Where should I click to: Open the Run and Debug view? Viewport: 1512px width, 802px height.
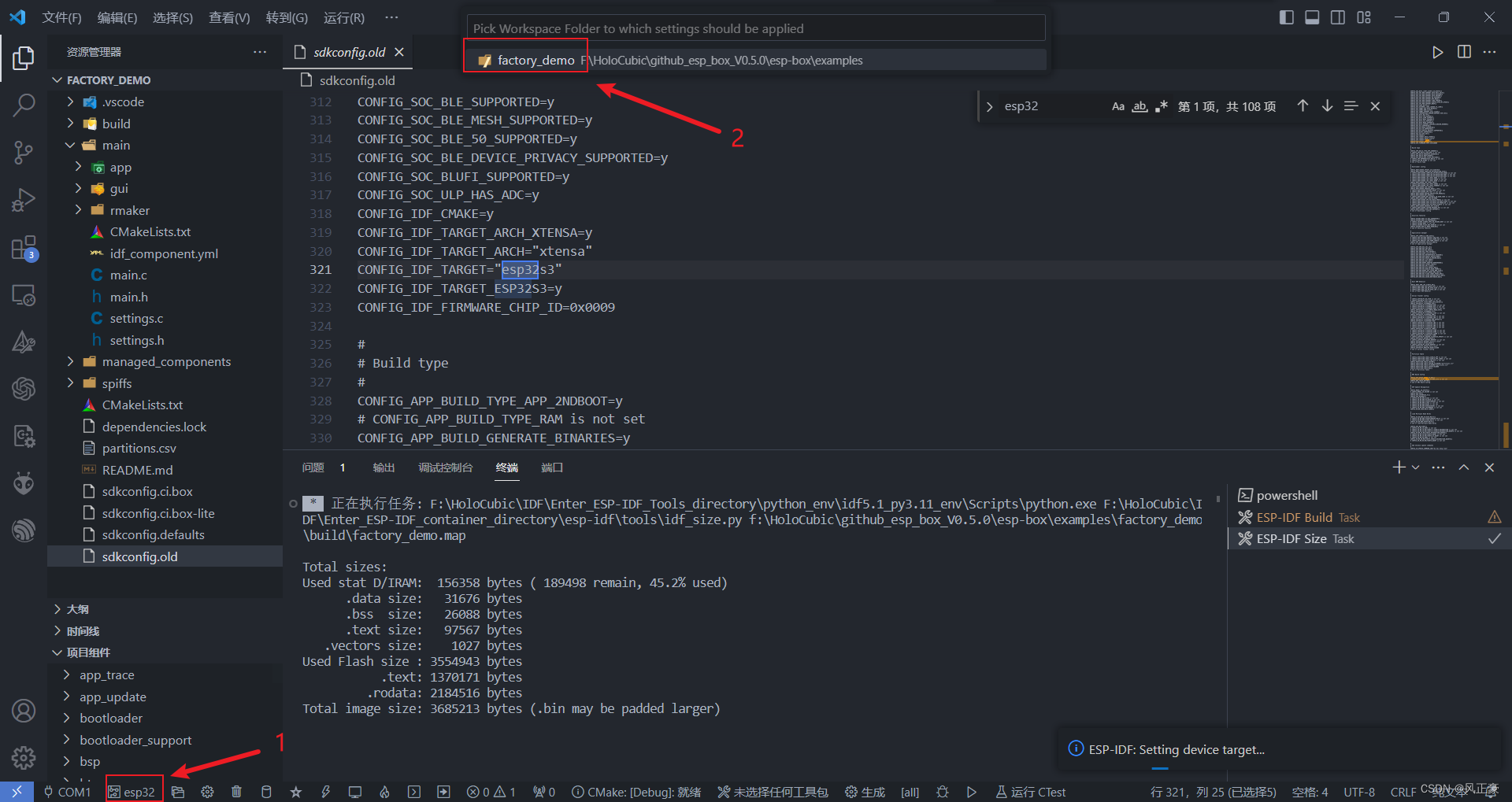click(24, 199)
